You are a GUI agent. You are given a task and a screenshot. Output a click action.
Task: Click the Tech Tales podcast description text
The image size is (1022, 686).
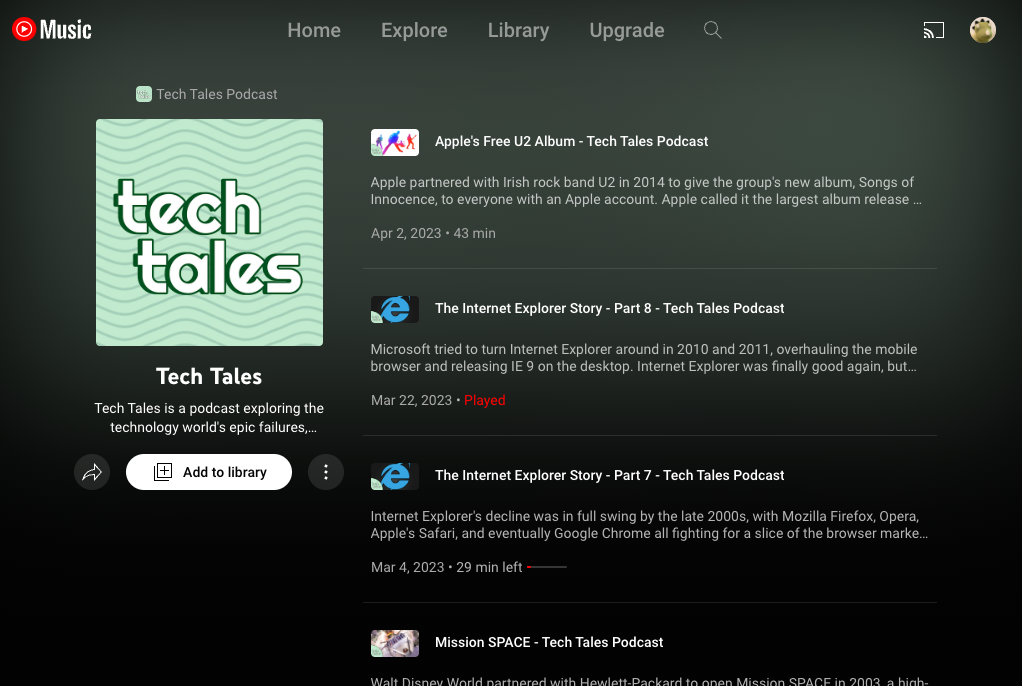(209, 417)
